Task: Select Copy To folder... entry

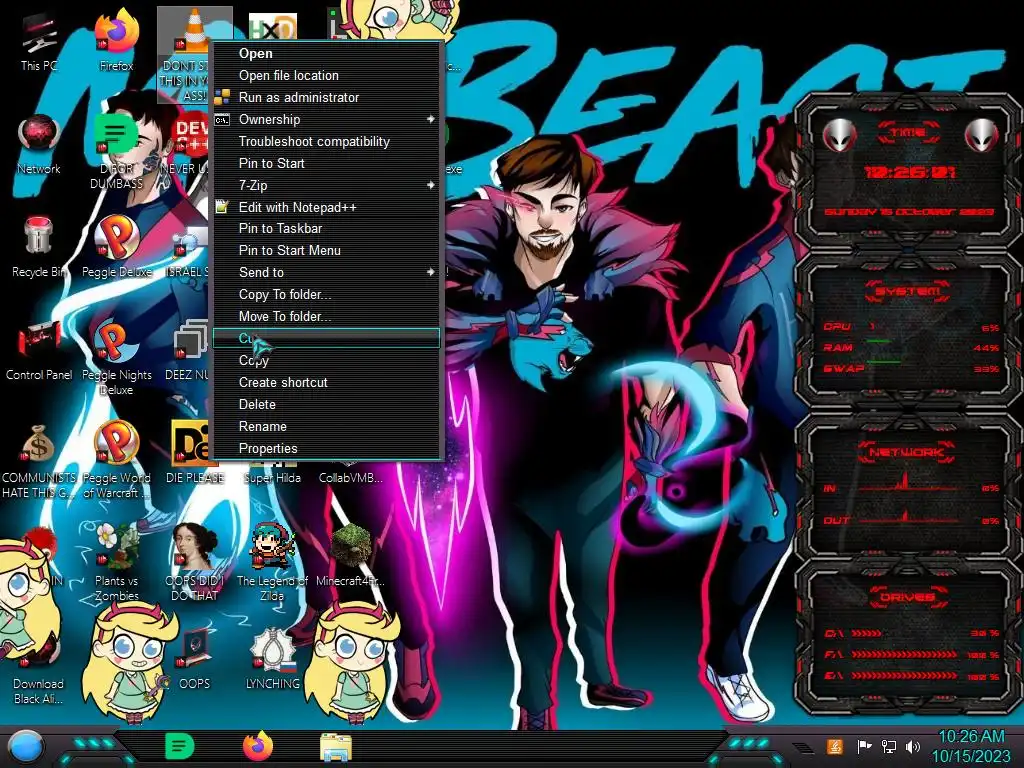Action: point(328,295)
